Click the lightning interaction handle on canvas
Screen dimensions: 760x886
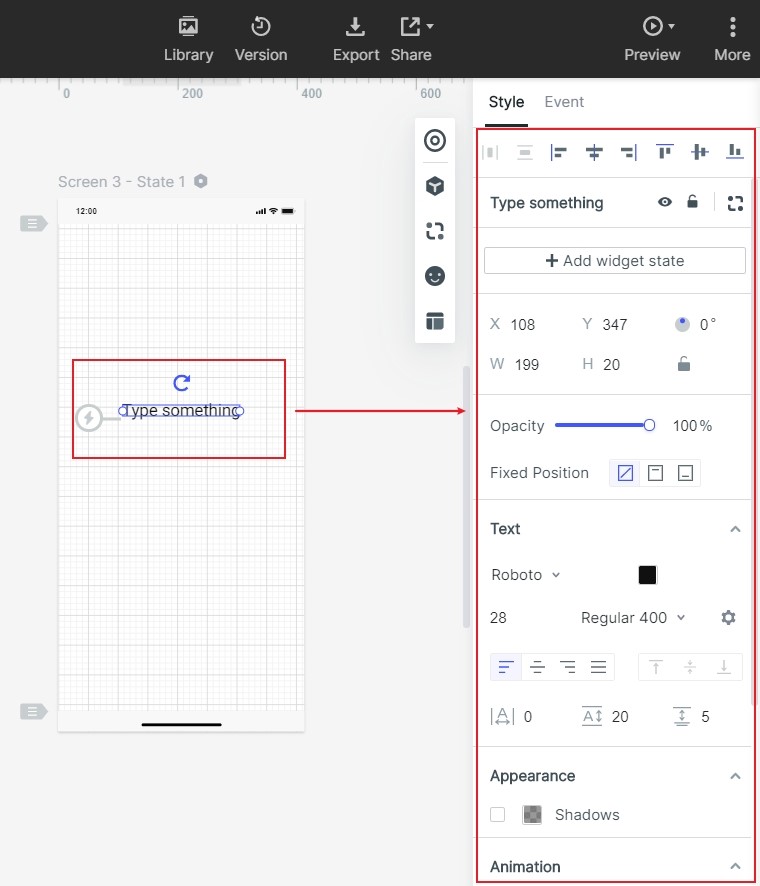pos(89,418)
